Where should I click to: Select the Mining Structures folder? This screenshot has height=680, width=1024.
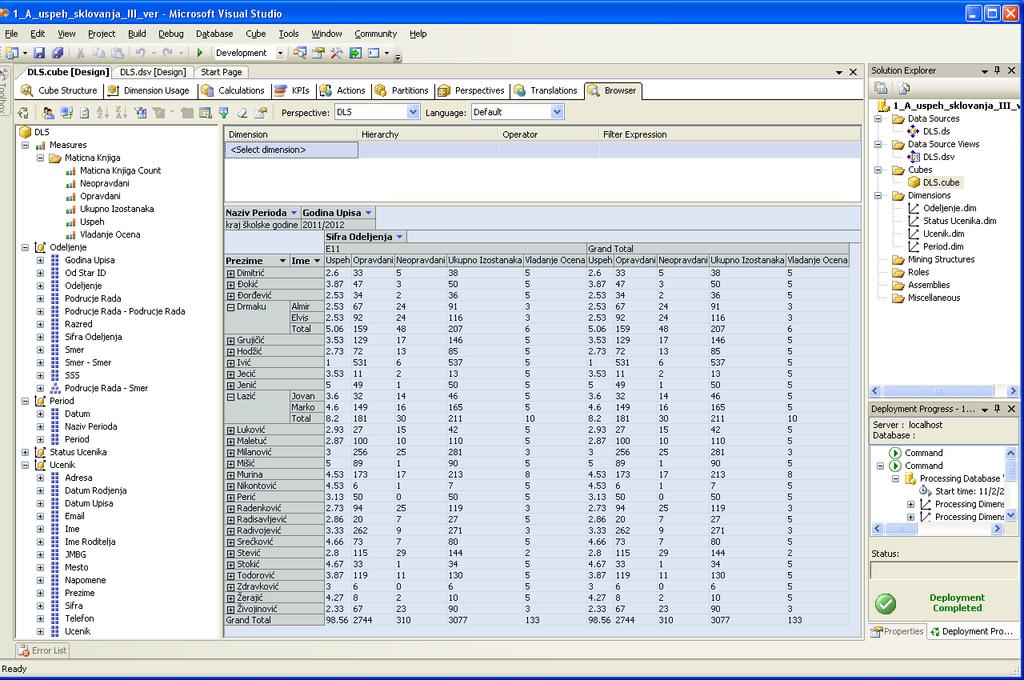tap(941, 259)
